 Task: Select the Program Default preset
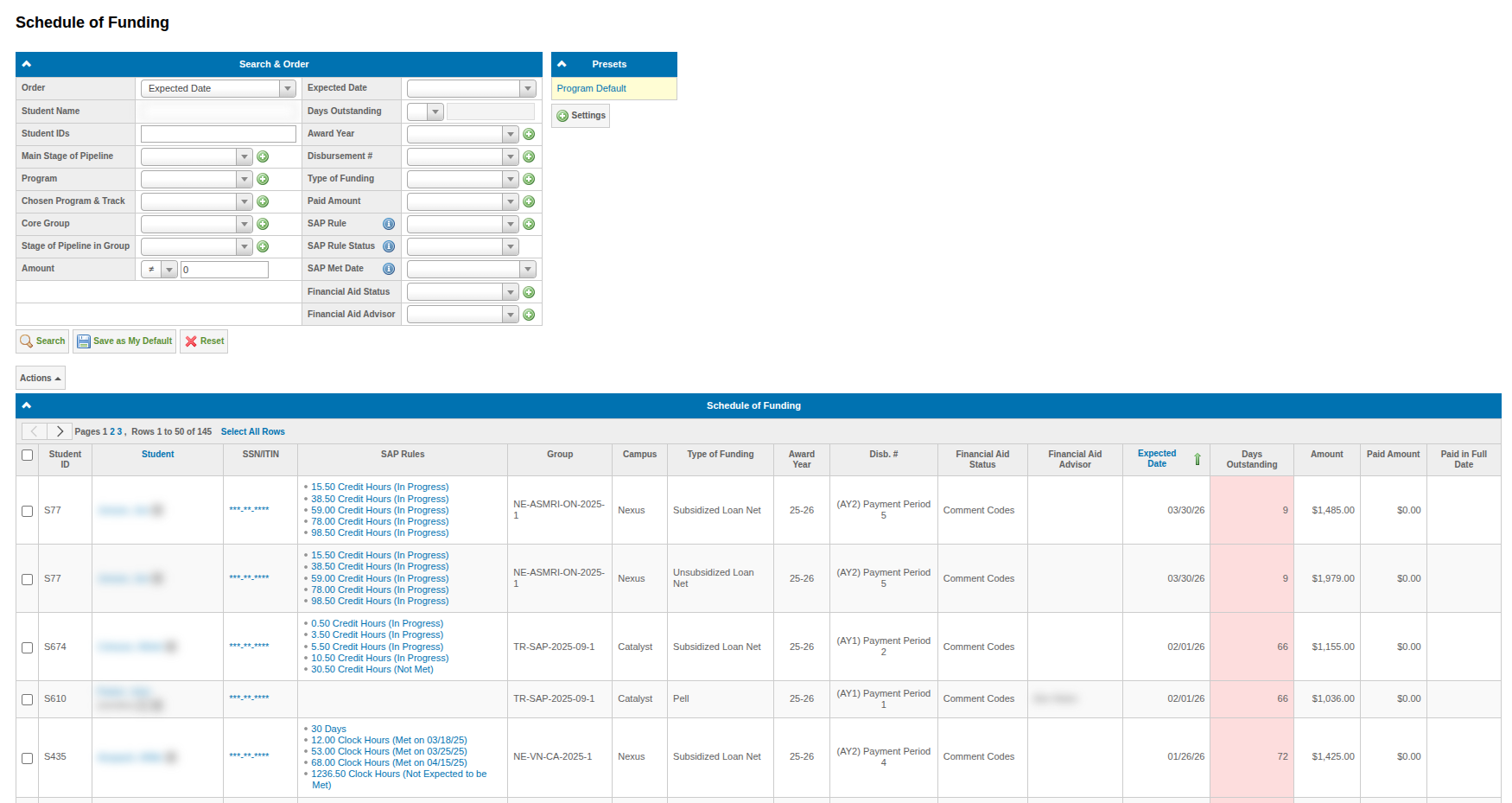point(591,88)
